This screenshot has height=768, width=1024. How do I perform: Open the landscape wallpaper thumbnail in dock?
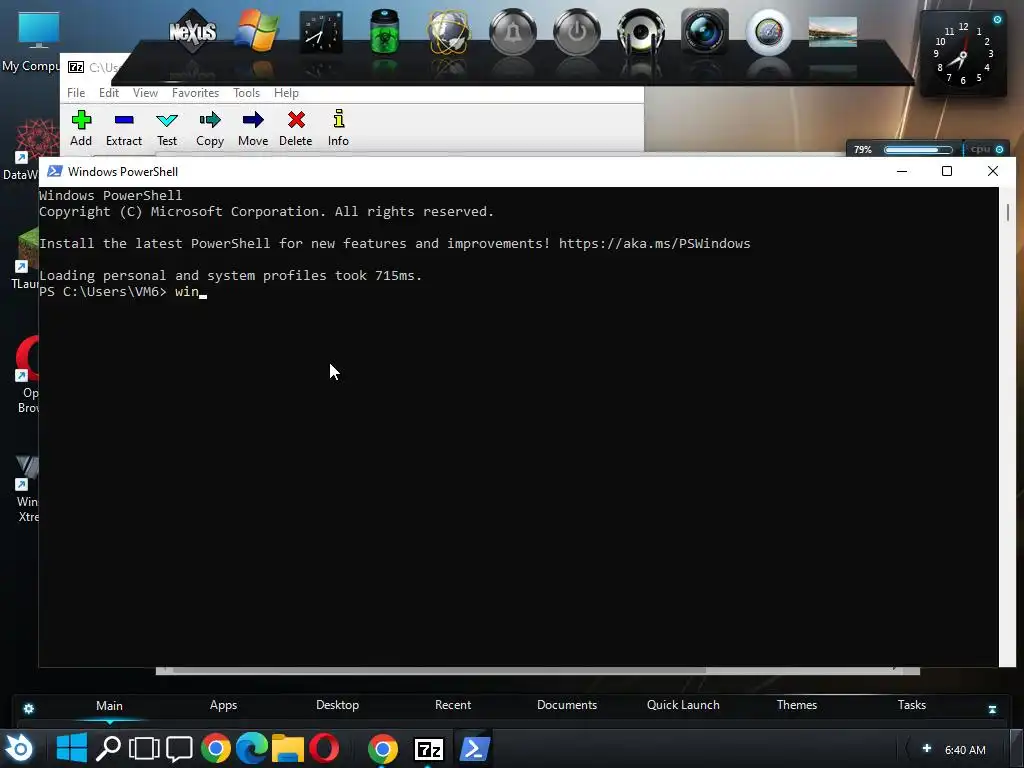[833, 32]
